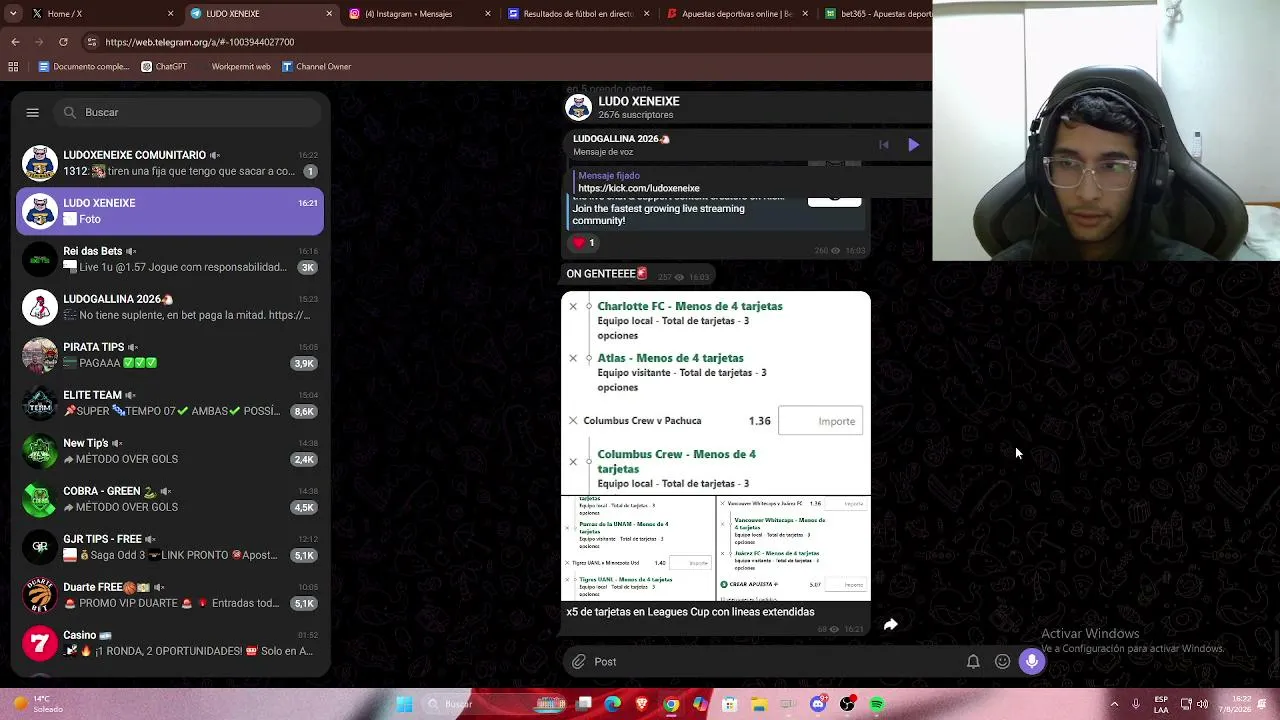Viewport: 1280px width, 720px height.
Task: Open the Charlotte FC betting slip photo
Action: (716, 393)
